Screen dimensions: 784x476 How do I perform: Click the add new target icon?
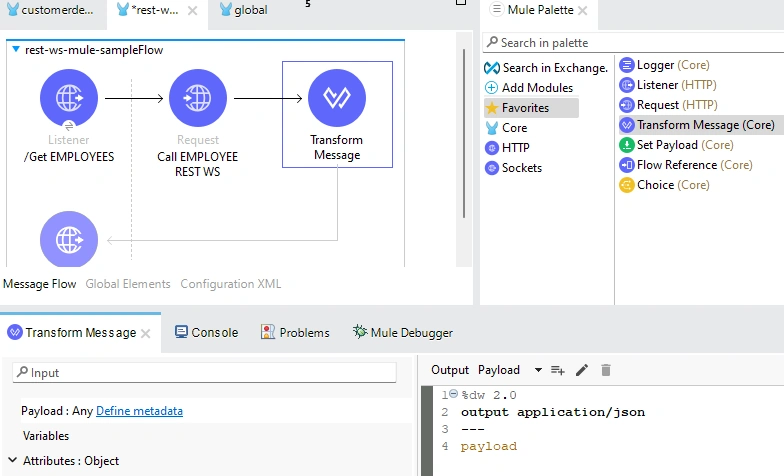pyautogui.click(x=558, y=370)
